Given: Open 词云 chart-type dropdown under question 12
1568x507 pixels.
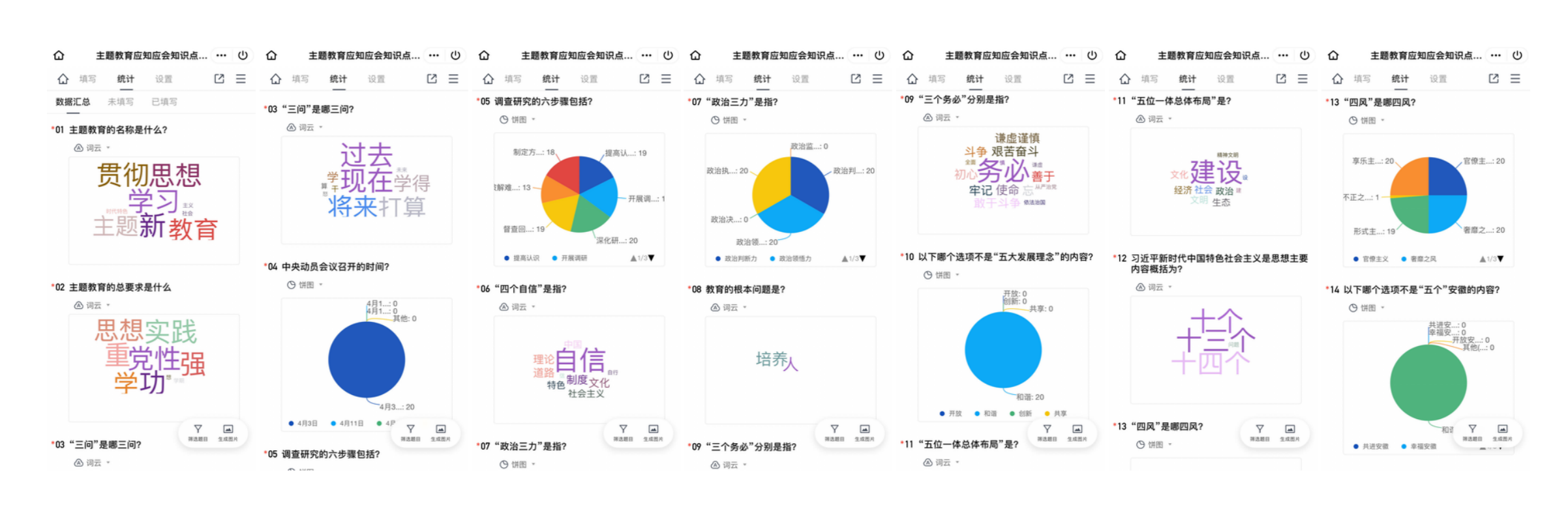Looking at the screenshot, I should pos(1154,287).
